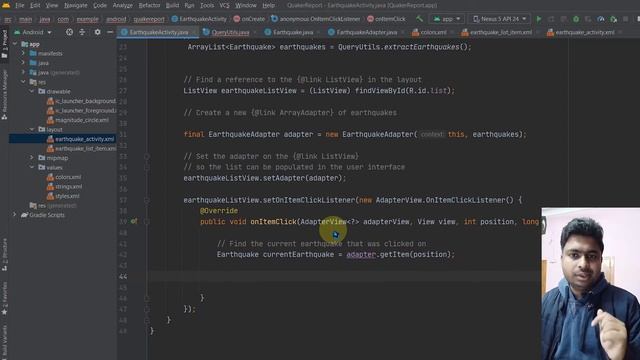The height and width of the screenshot is (360, 640).
Task: Open the Resource Manager sidebar tab
Action: tap(4, 94)
